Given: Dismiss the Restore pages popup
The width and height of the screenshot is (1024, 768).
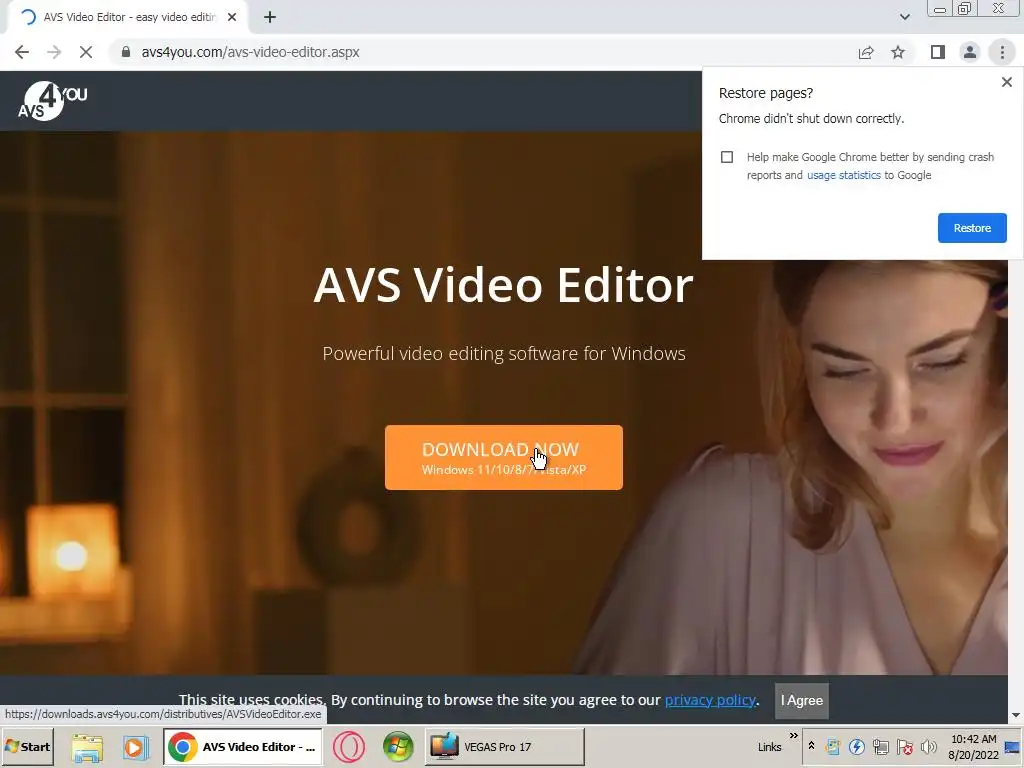Looking at the screenshot, I should (x=1006, y=82).
